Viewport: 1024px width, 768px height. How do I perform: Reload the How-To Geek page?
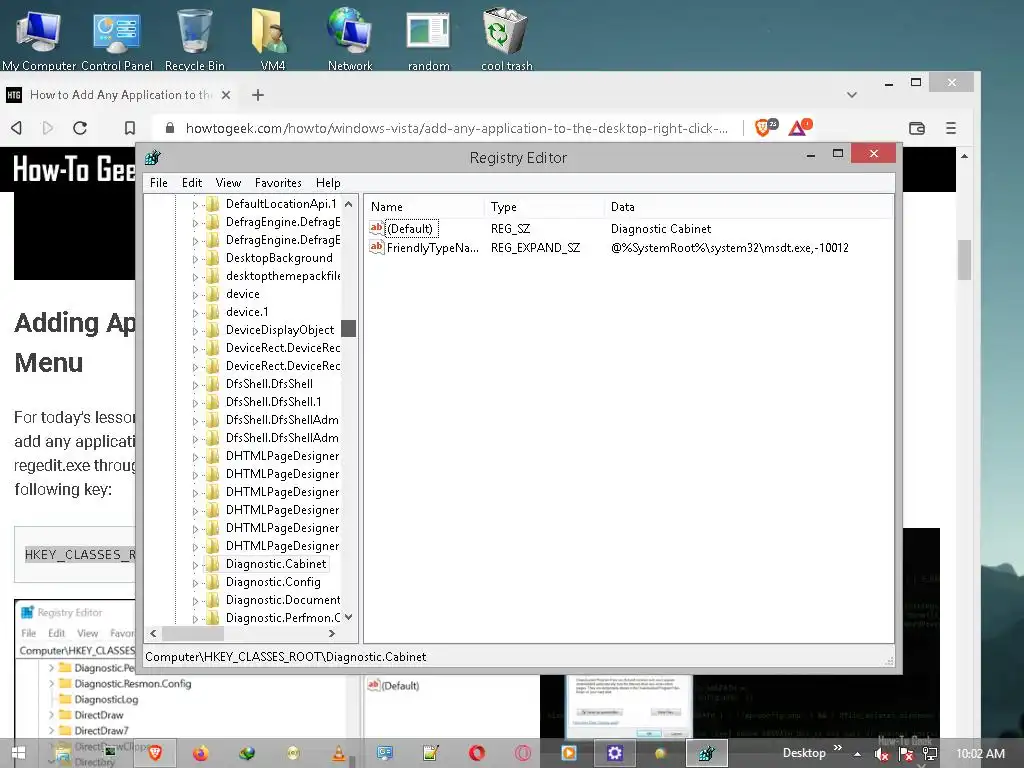[x=80, y=128]
